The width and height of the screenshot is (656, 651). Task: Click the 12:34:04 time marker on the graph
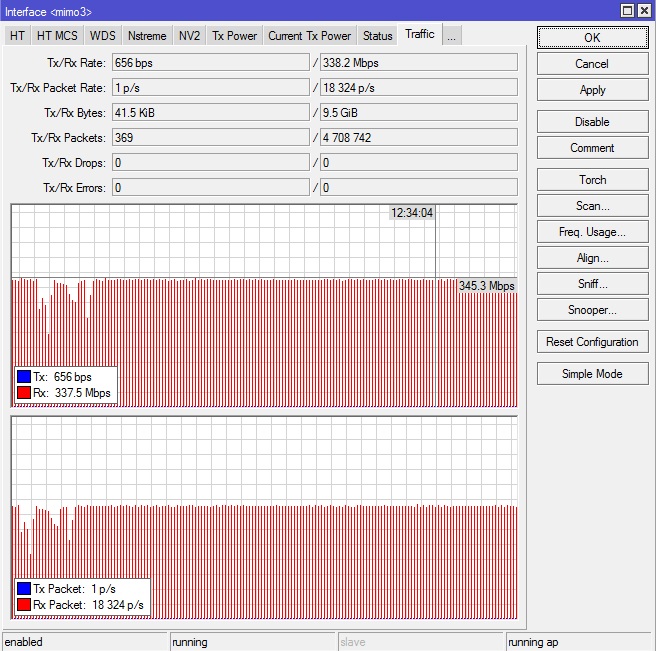412,213
